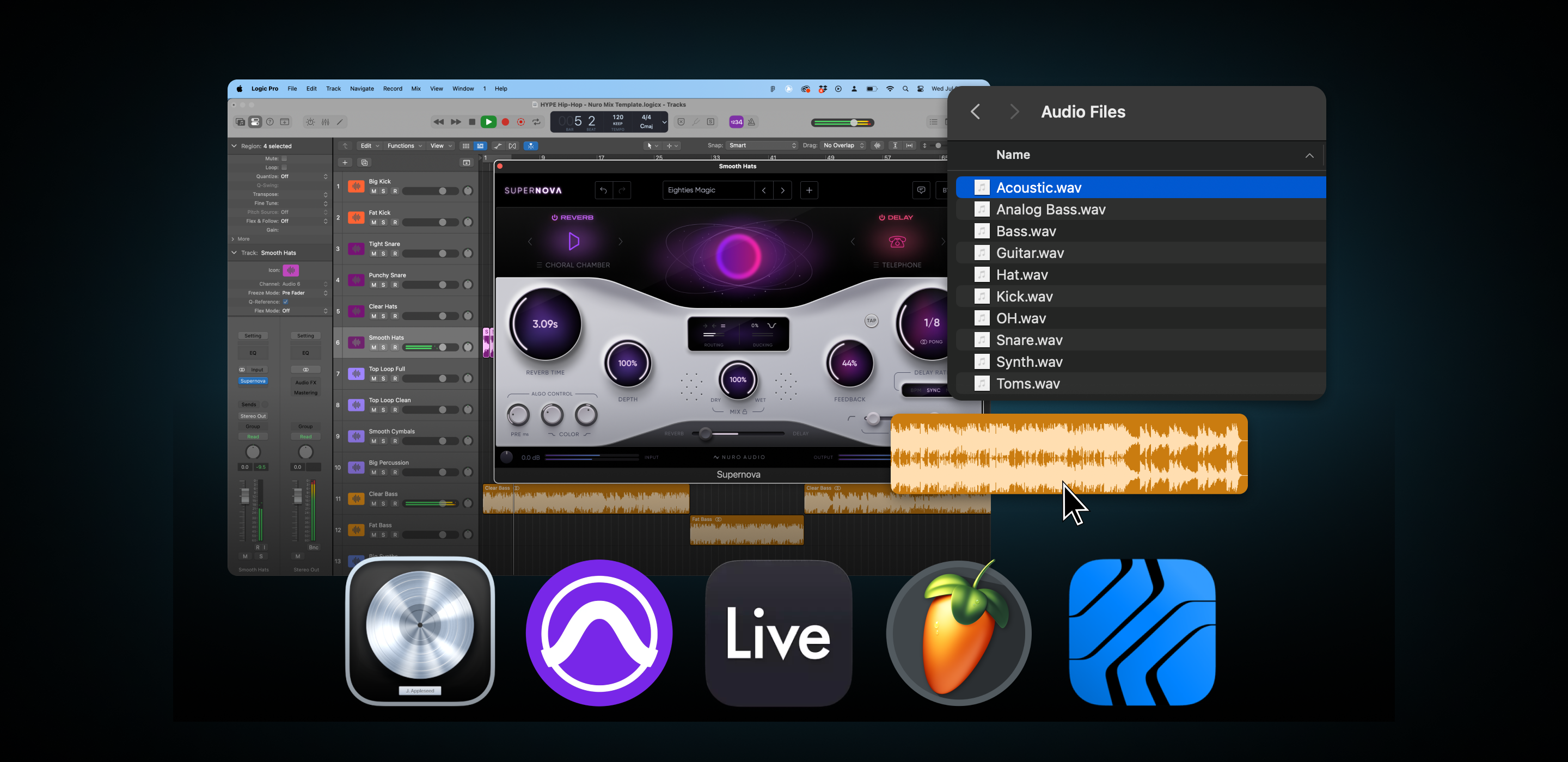Stop playback with the Stop button
The image size is (1568, 762).
point(471,122)
